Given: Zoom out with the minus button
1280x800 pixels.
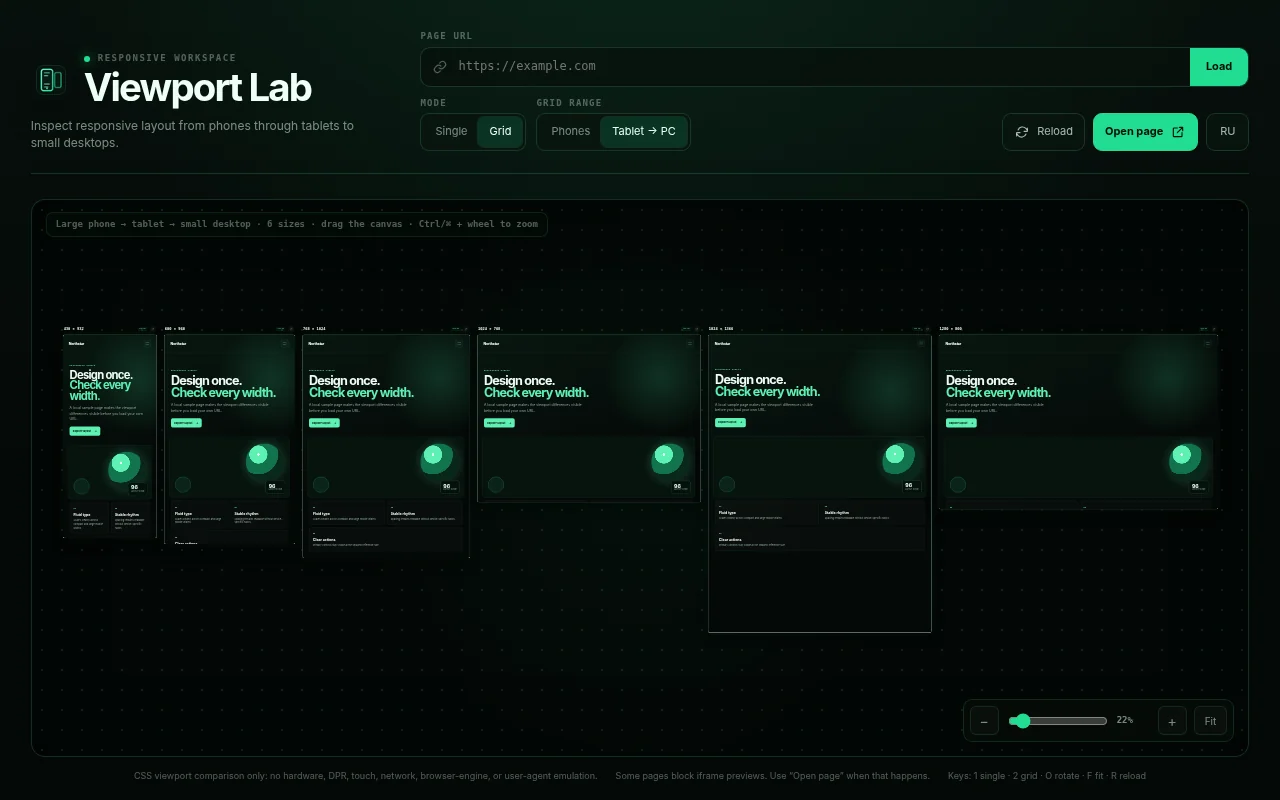Looking at the screenshot, I should point(984,721).
